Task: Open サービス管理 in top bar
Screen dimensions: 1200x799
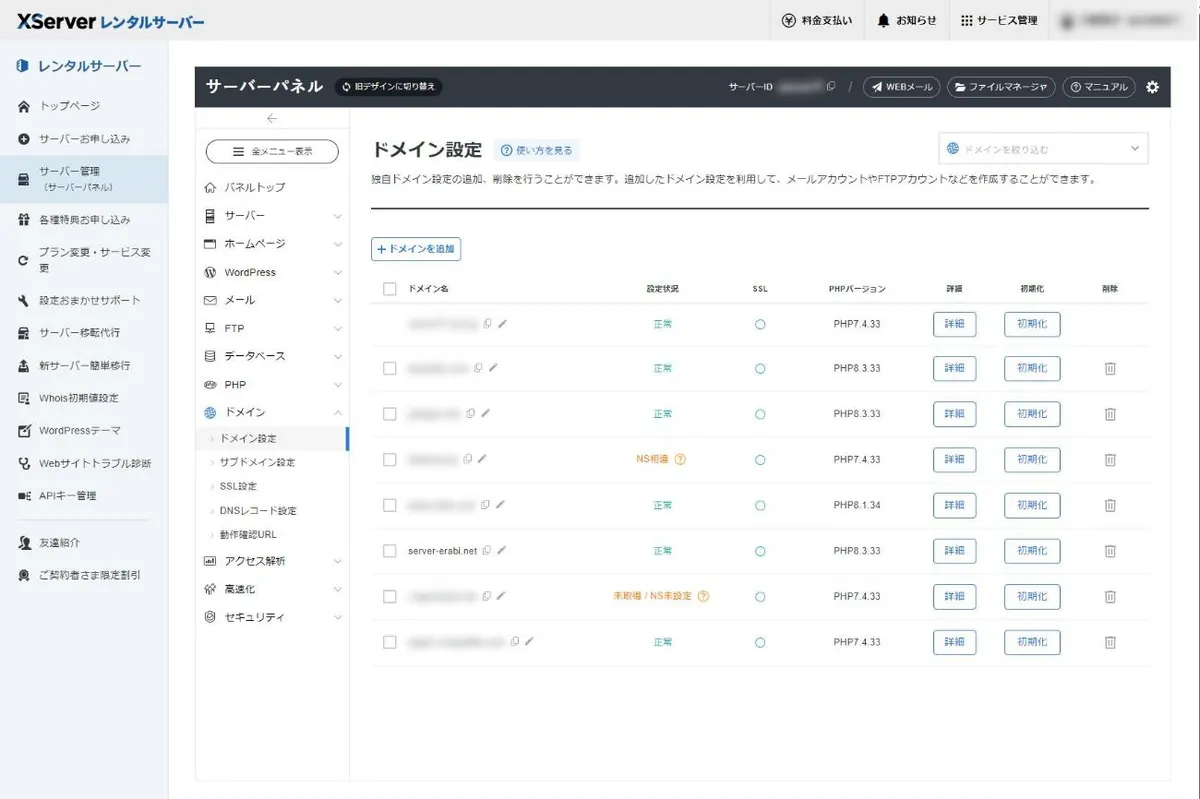Action: [999, 20]
